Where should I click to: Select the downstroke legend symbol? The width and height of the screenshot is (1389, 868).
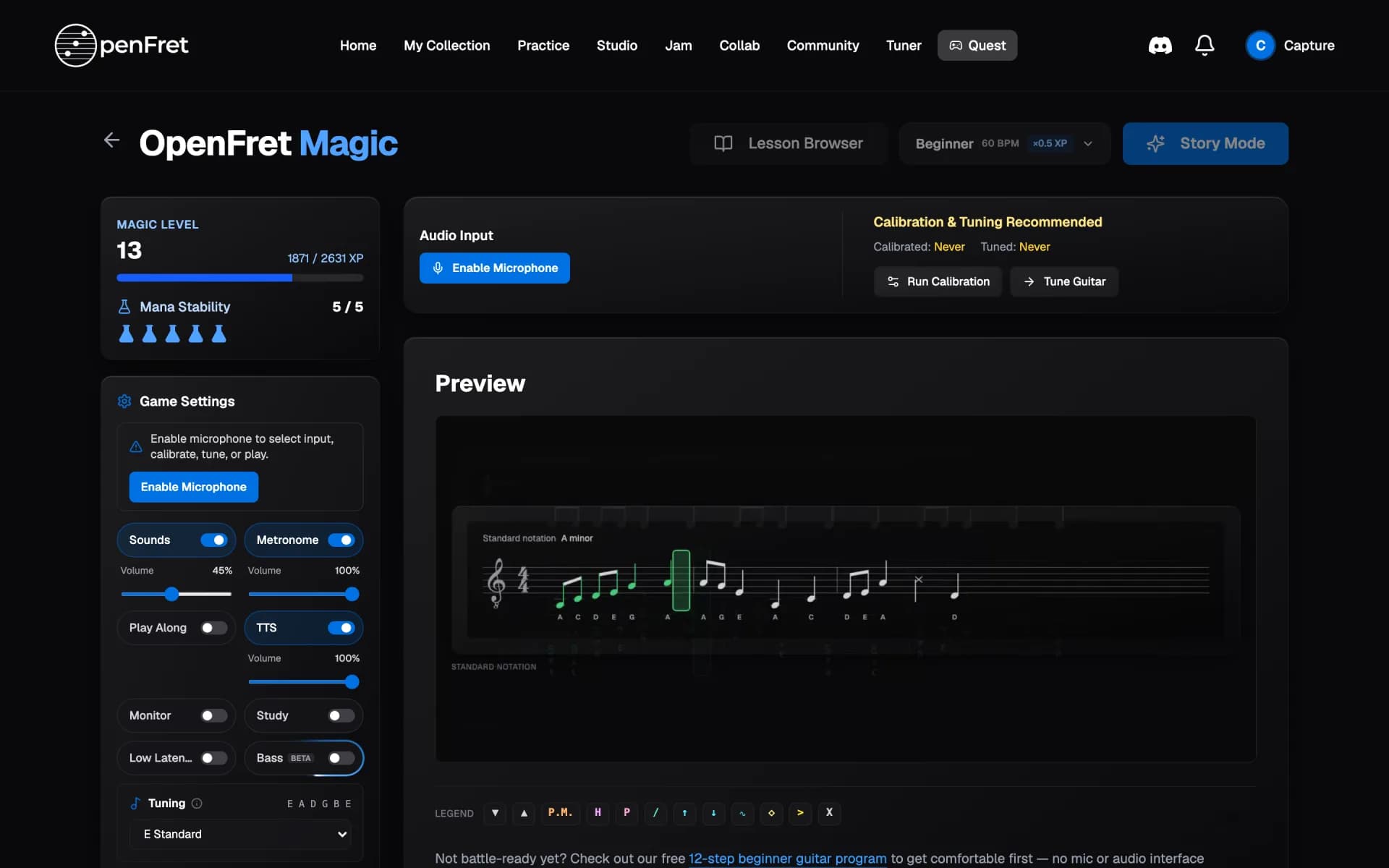tap(495, 813)
